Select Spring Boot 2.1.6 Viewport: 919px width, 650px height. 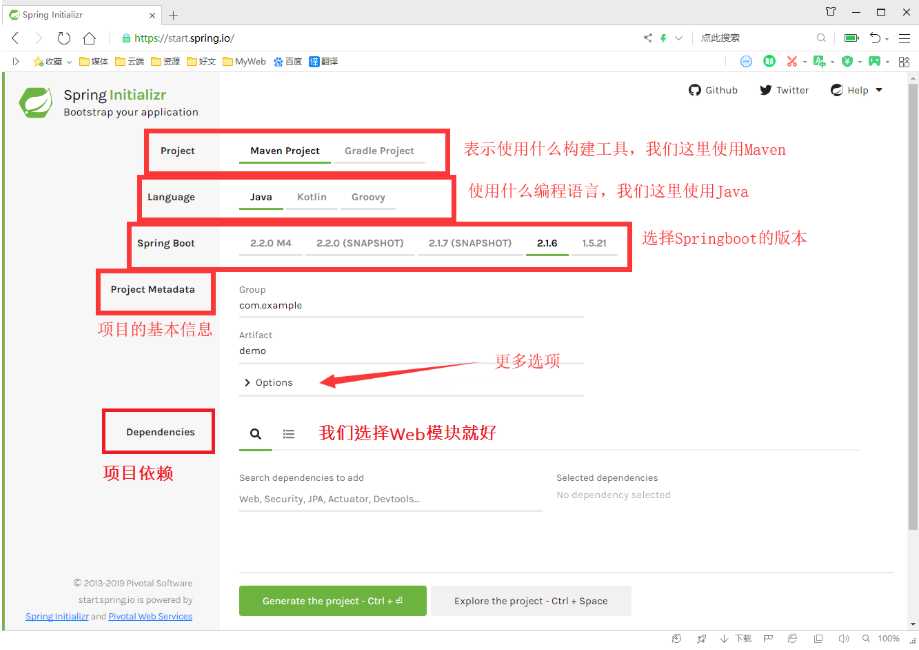click(547, 243)
